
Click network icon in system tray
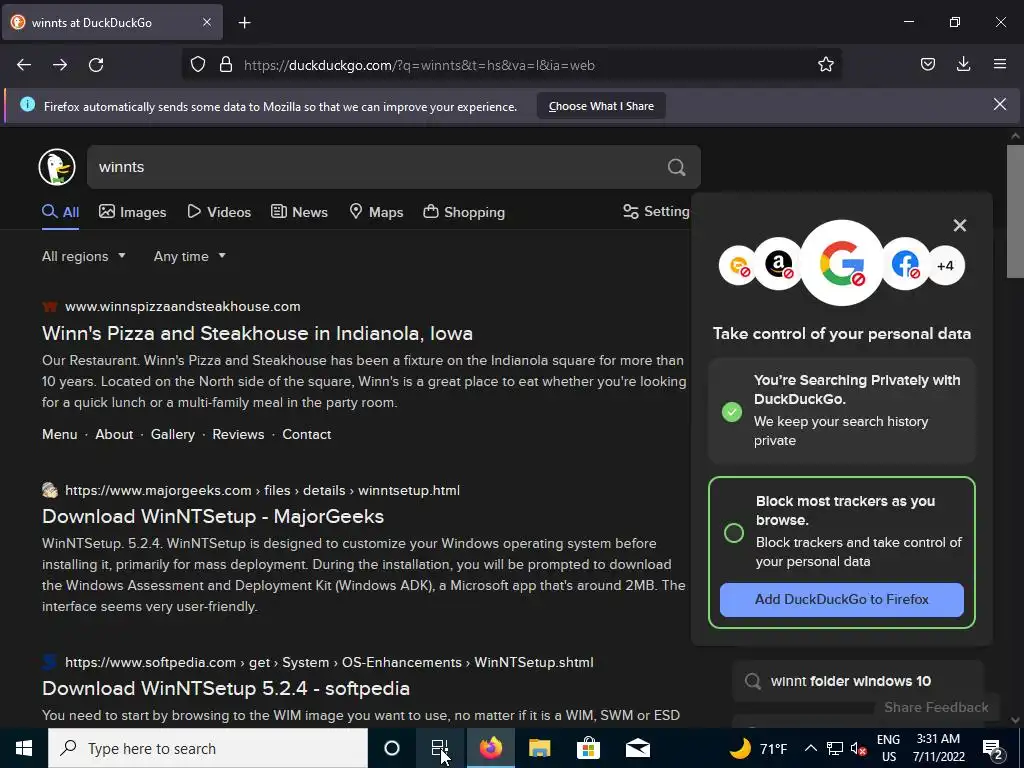coord(835,748)
